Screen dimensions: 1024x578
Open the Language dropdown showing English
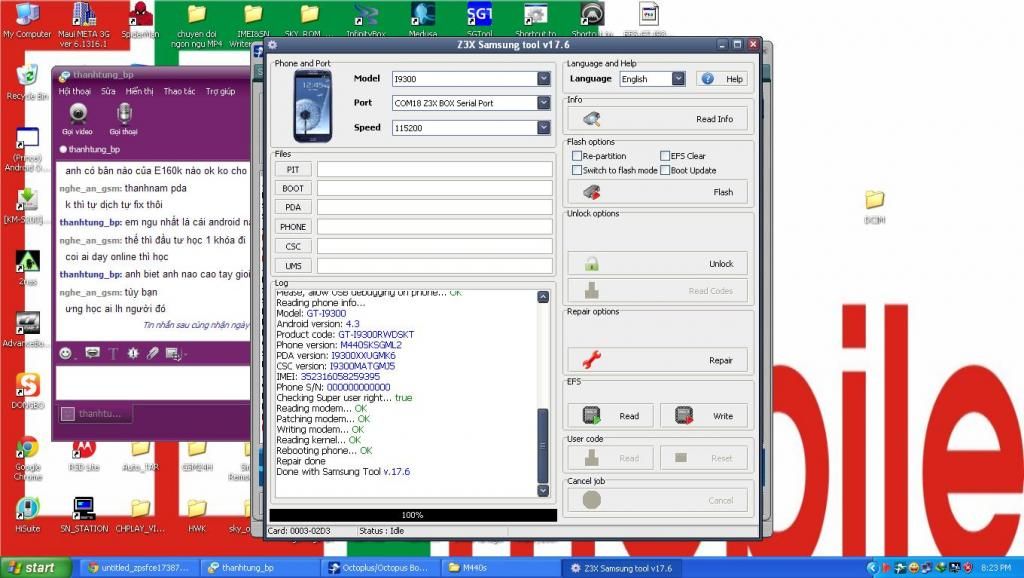[x=678, y=79]
